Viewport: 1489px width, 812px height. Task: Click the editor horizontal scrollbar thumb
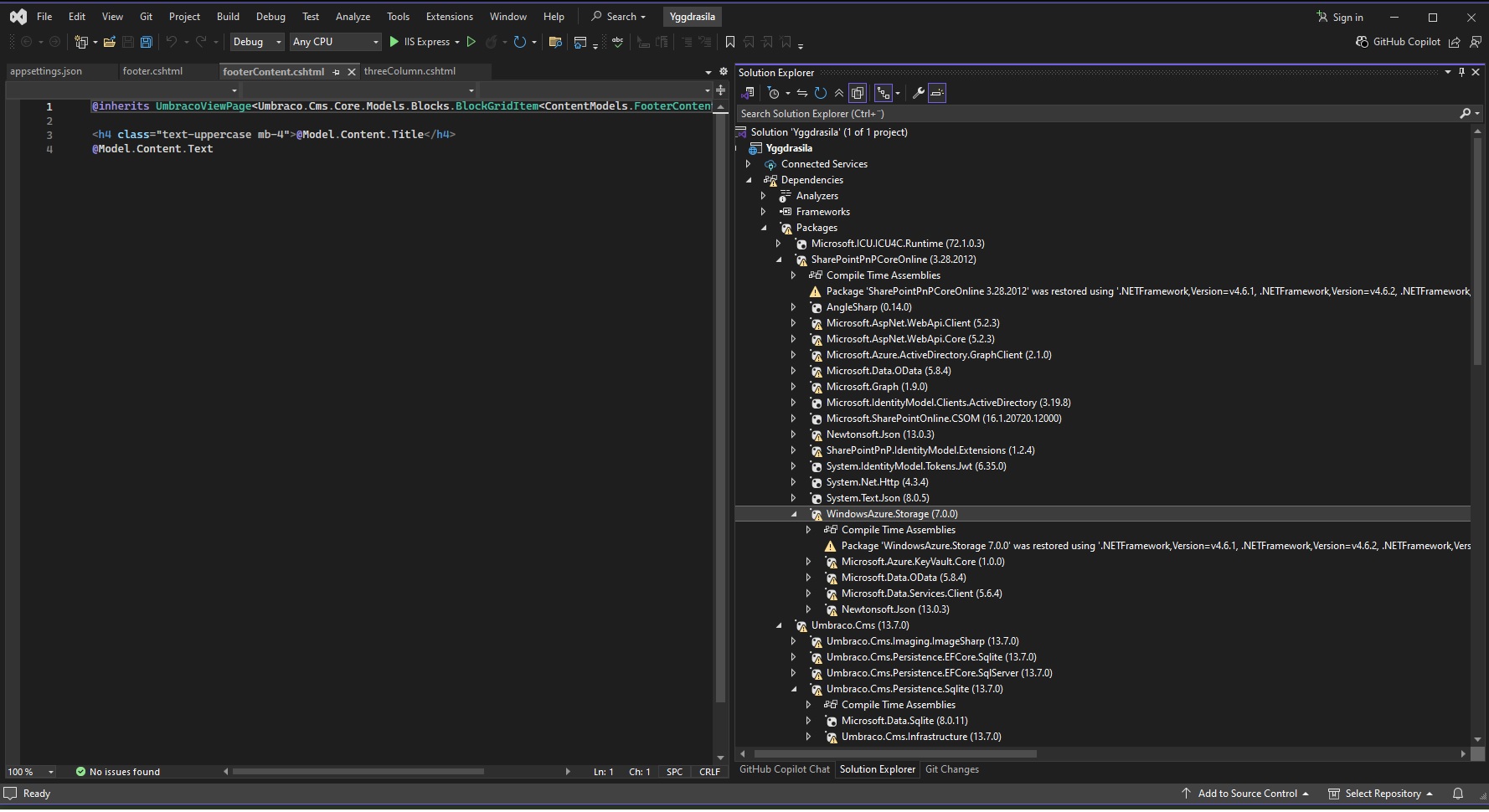(x=358, y=773)
